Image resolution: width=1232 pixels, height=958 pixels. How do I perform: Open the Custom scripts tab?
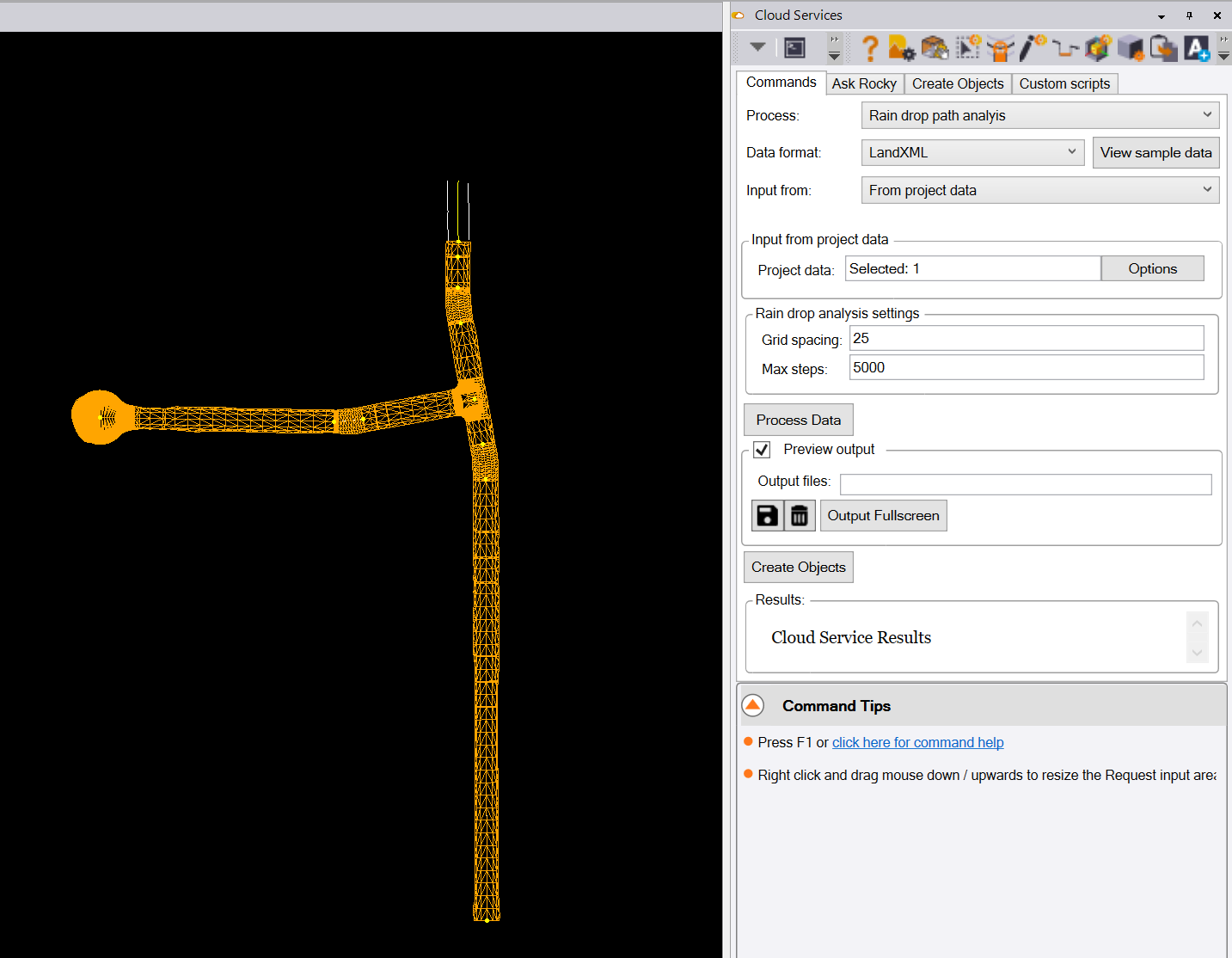pos(1064,83)
